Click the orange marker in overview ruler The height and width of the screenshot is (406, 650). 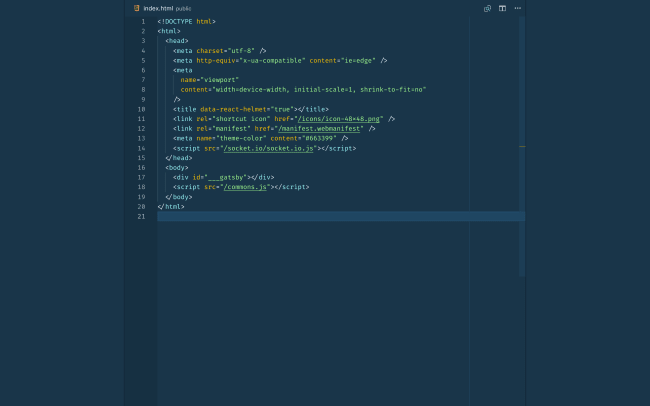click(x=522, y=146)
